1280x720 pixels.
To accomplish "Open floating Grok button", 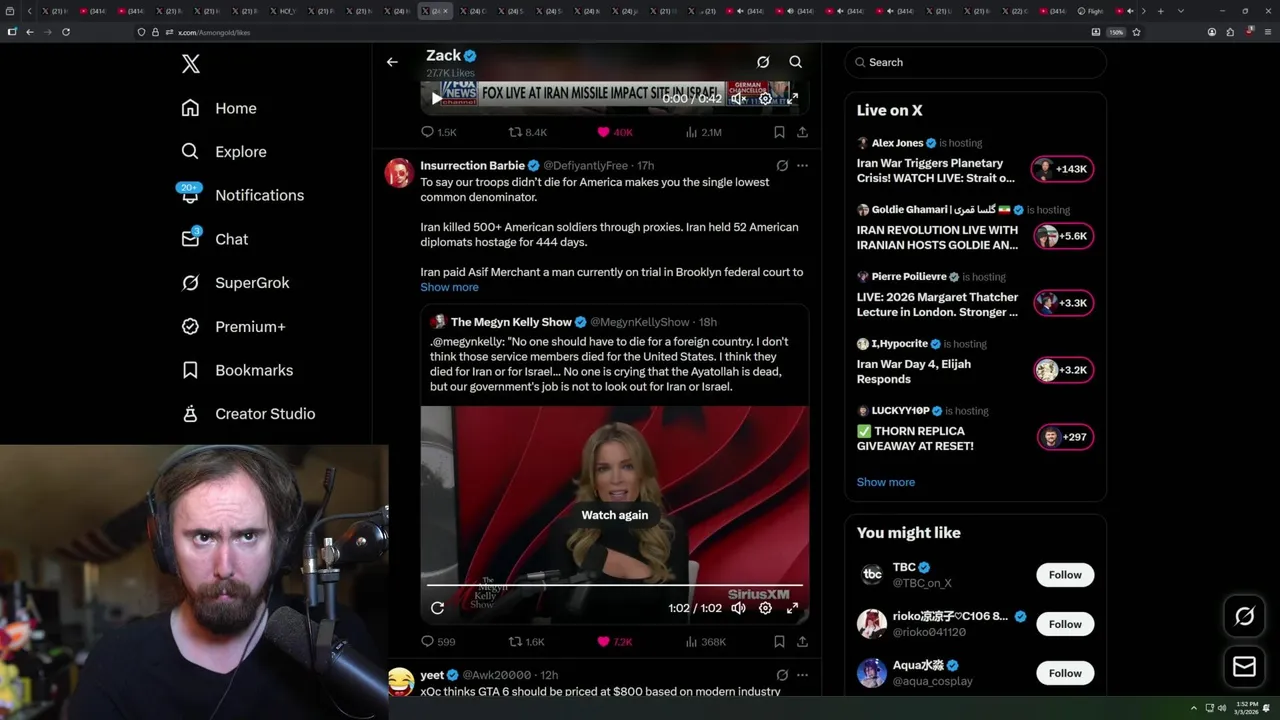I will coord(1244,617).
